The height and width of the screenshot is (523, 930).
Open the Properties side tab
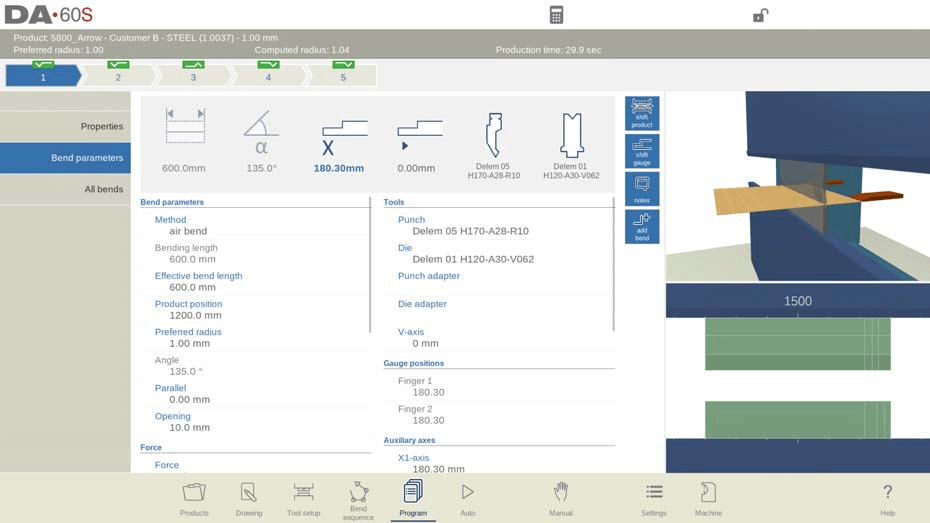click(x=65, y=126)
